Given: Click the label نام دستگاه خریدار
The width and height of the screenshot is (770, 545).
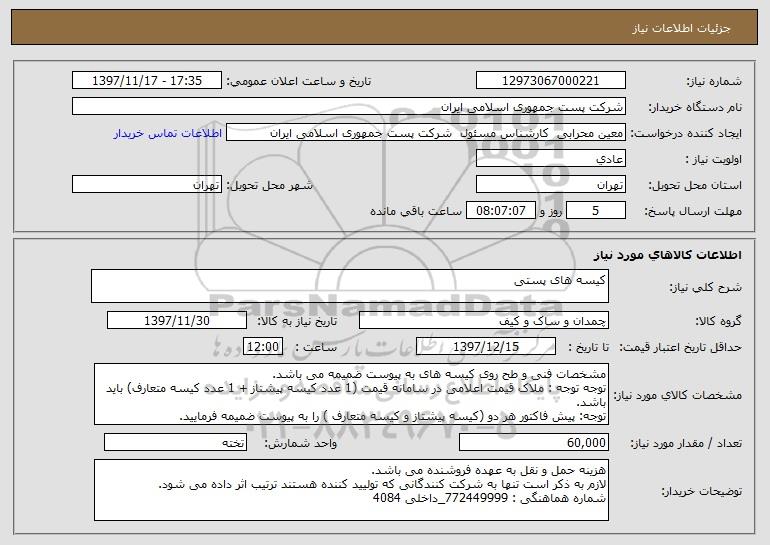Looking at the screenshot, I should point(695,107).
